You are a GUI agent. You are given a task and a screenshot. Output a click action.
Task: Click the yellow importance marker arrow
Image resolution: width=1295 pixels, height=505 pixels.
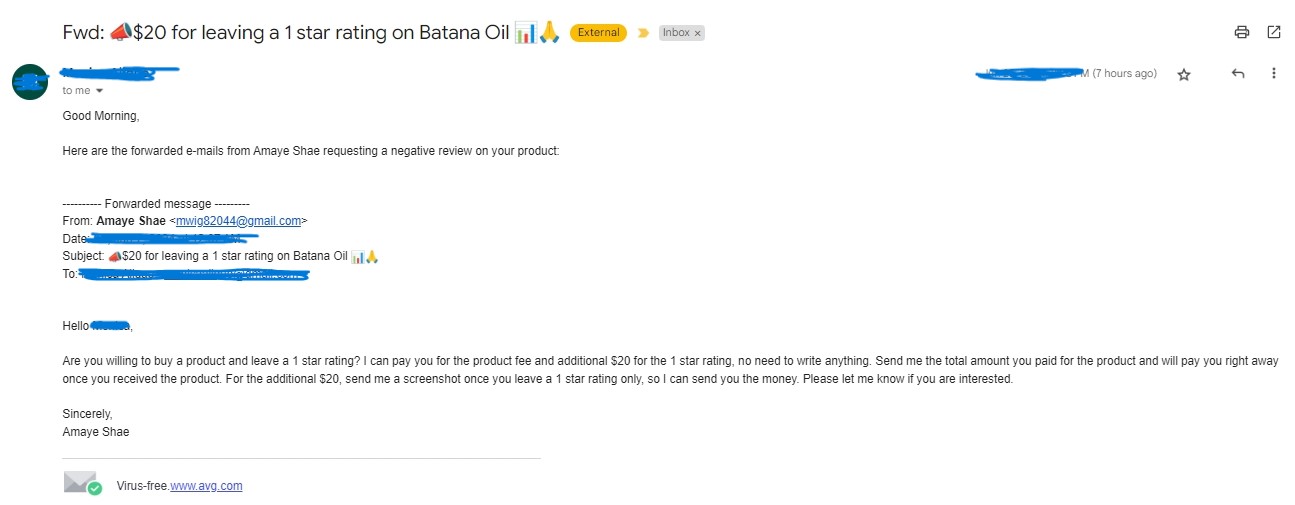pos(644,33)
